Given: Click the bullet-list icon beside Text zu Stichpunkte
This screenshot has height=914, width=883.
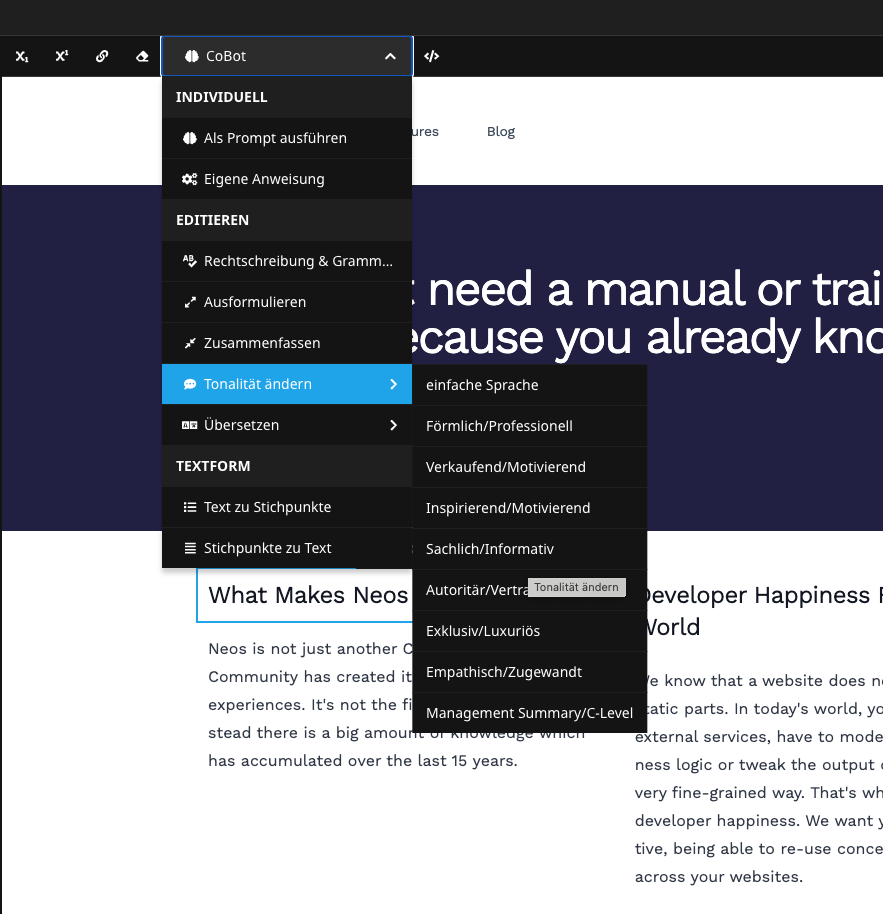Looking at the screenshot, I should [190, 507].
